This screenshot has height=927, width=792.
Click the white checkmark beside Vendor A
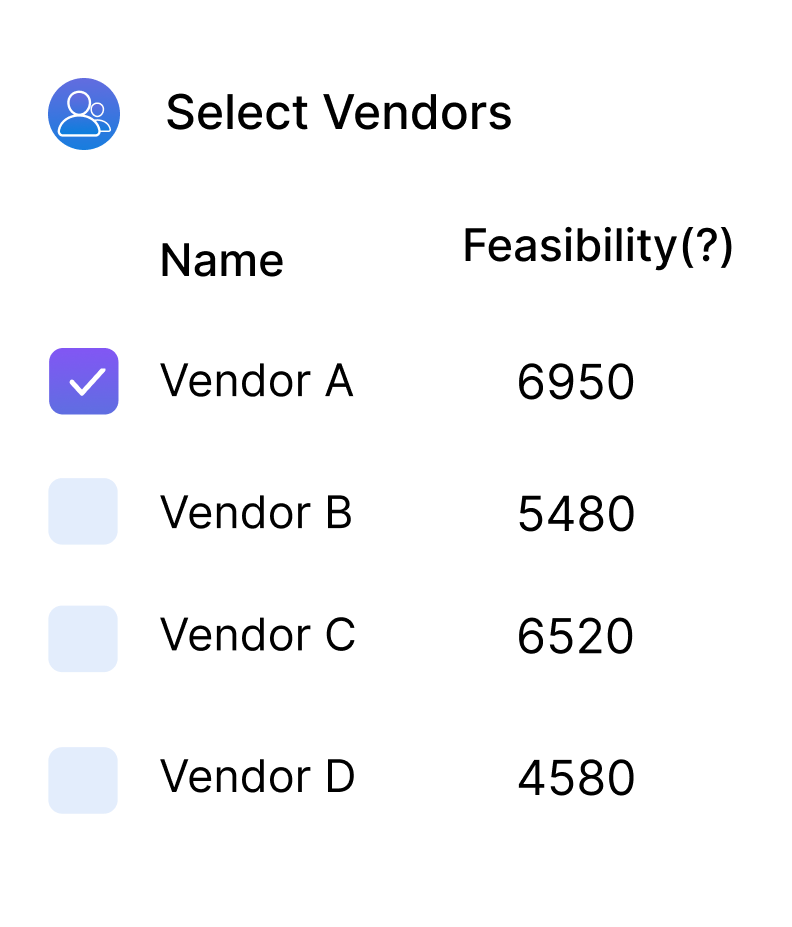pos(84,381)
